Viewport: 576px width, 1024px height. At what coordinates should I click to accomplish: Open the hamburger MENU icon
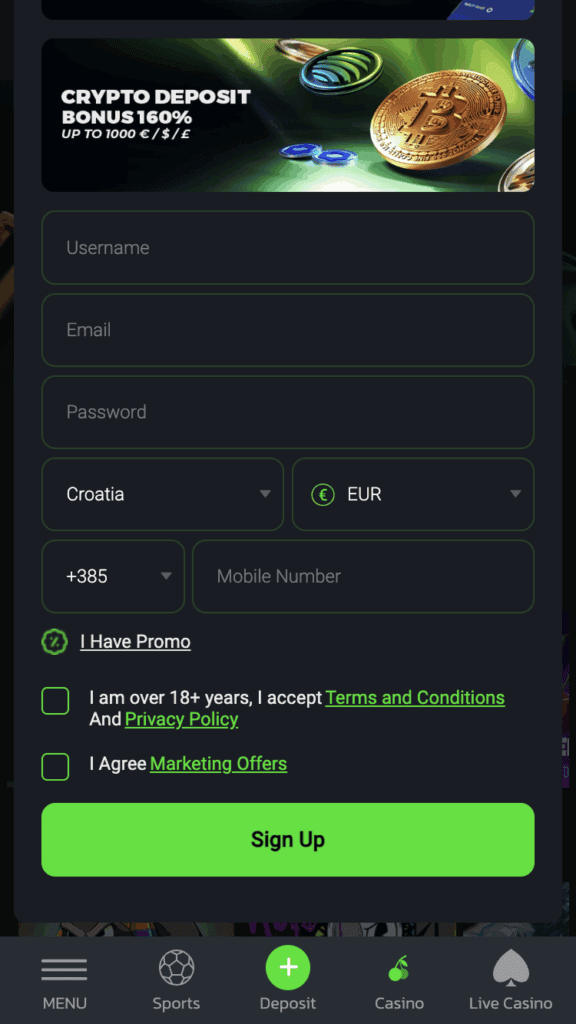(x=64, y=969)
